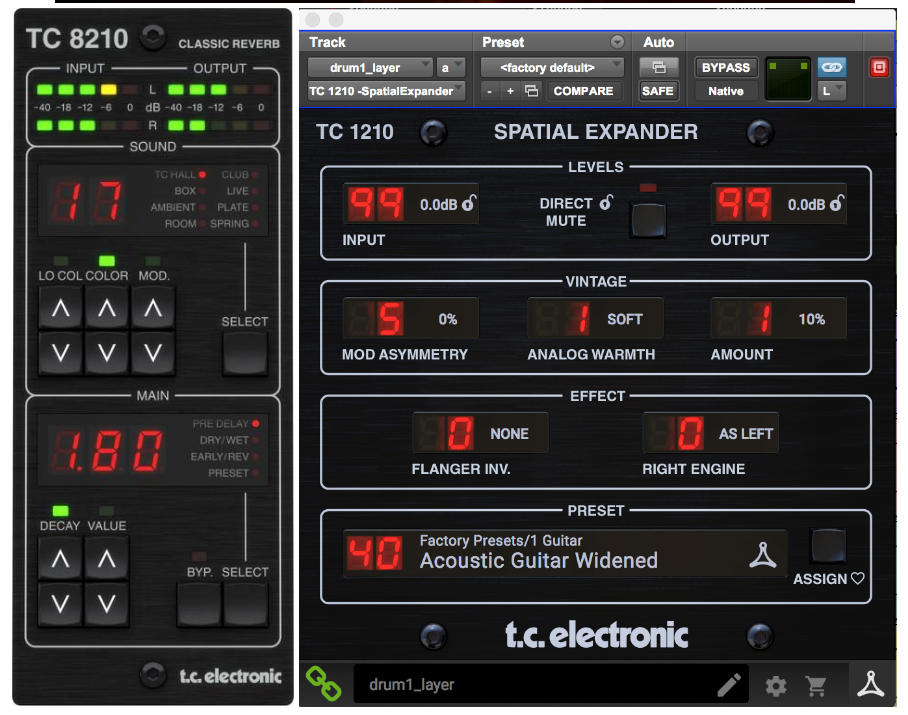This screenshot has height=715, width=908.
Task: Click the ANALOG WARMTH SOFT display
Action: 595,318
